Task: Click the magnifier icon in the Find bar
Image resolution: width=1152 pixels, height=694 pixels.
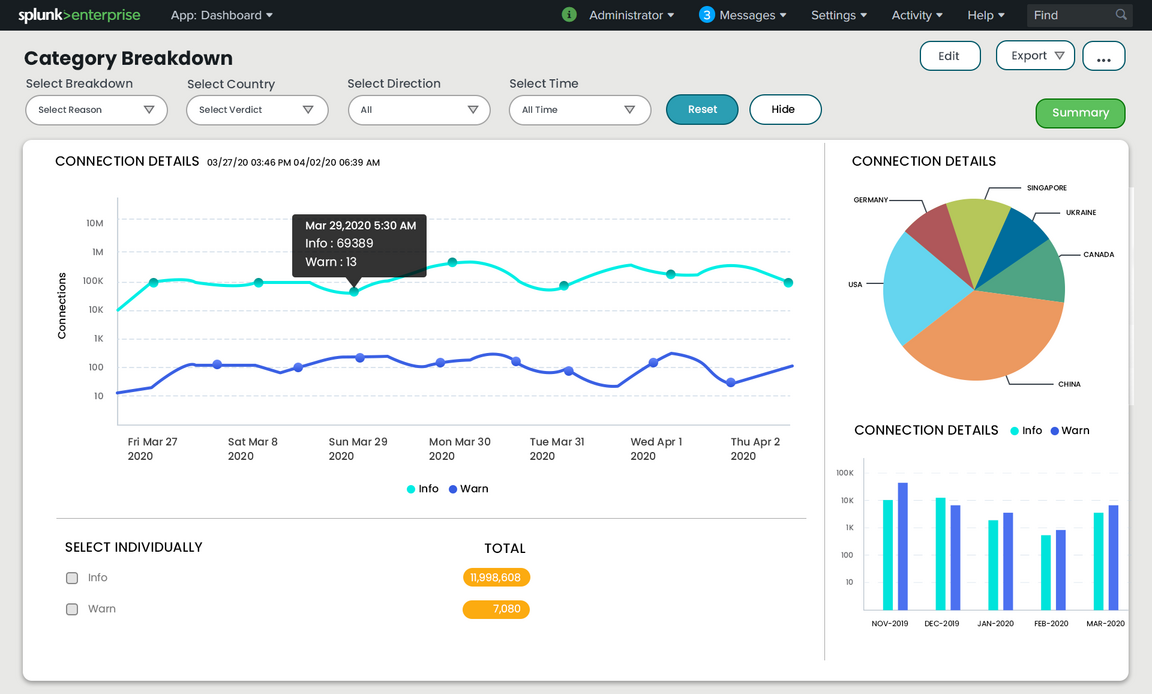Action: [x=1120, y=15]
